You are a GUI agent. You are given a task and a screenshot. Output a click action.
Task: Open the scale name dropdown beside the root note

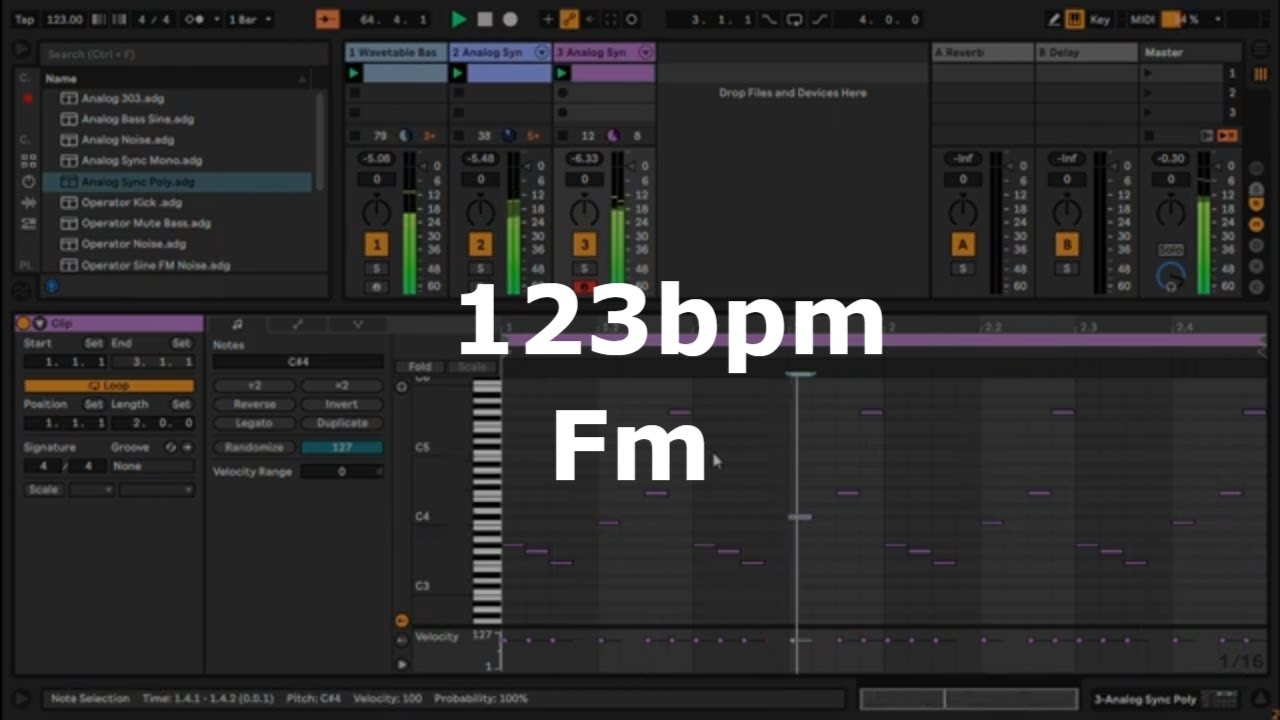[157, 490]
